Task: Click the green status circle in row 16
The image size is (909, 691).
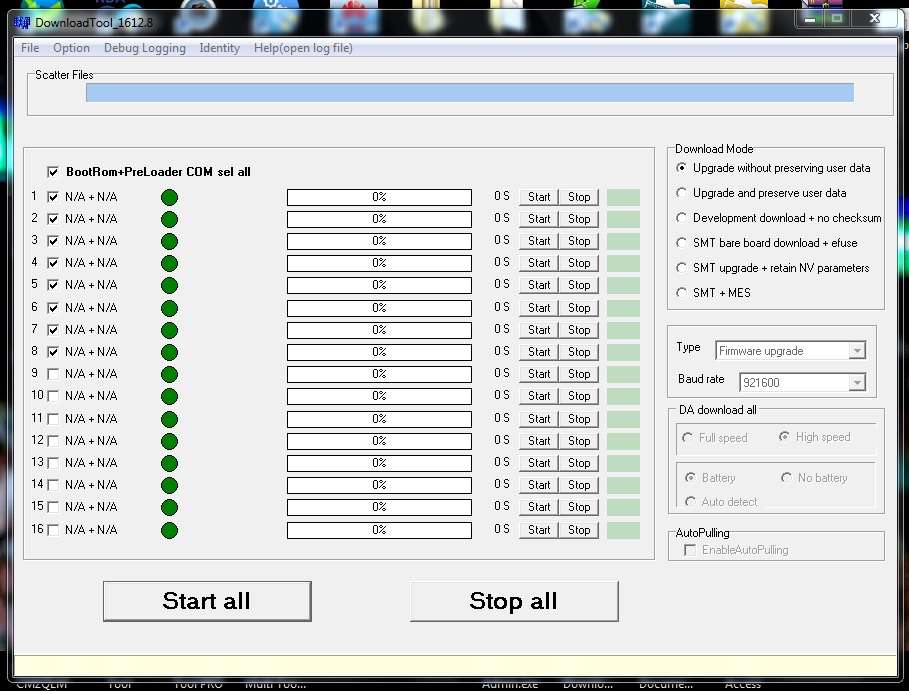Action: point(169,530)
